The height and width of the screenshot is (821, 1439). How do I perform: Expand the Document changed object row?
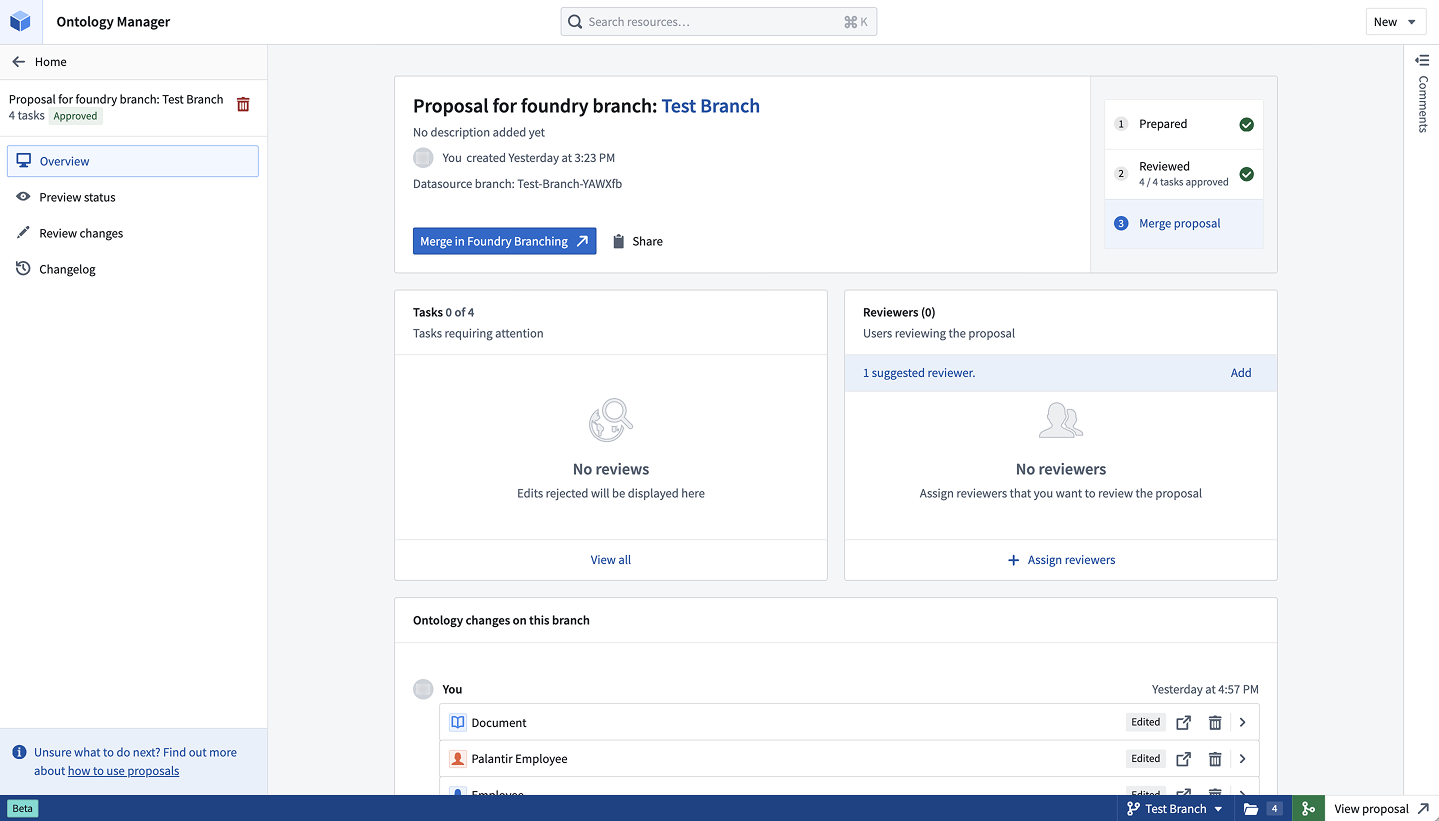point(1242,722)
